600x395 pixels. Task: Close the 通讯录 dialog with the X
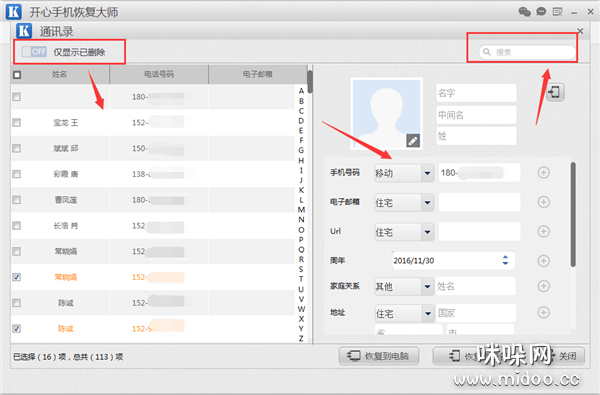[580, 31]
